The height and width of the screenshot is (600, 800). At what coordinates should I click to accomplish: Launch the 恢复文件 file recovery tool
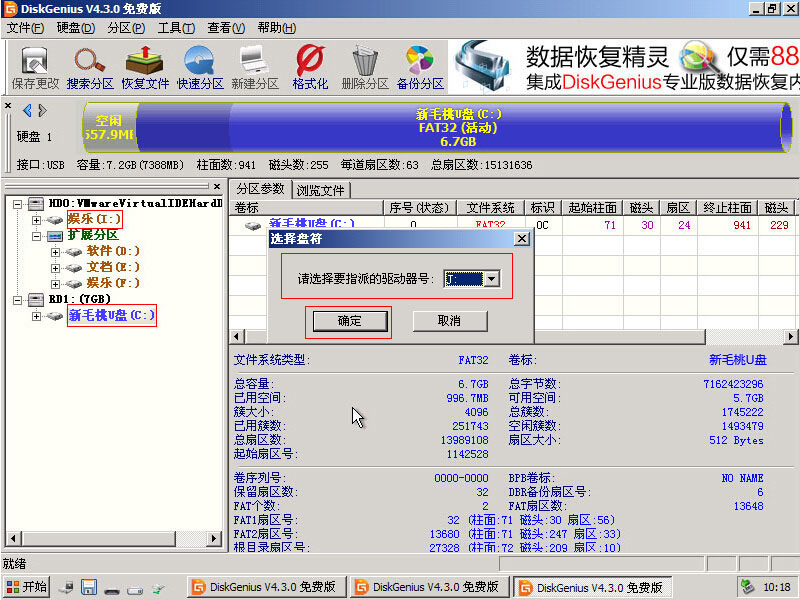[x=145, y=67]
